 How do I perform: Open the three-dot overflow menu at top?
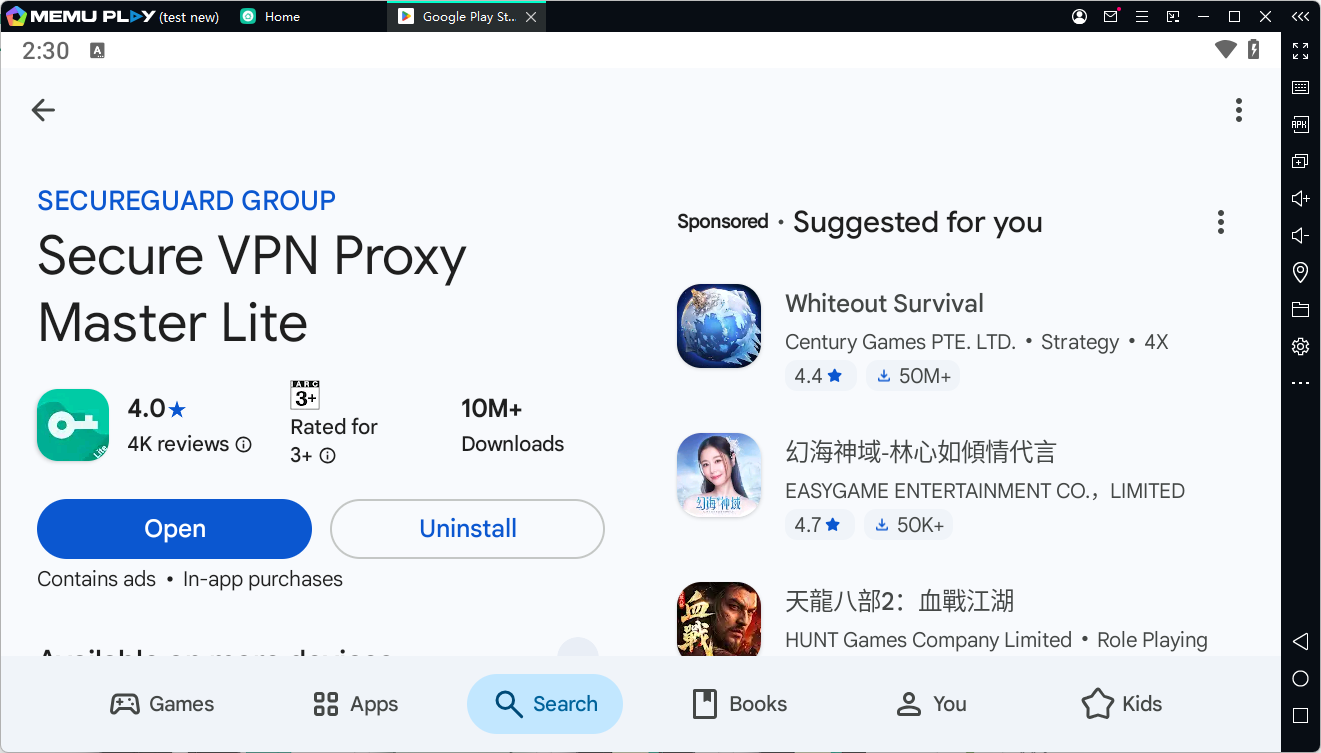[1238, 110]
